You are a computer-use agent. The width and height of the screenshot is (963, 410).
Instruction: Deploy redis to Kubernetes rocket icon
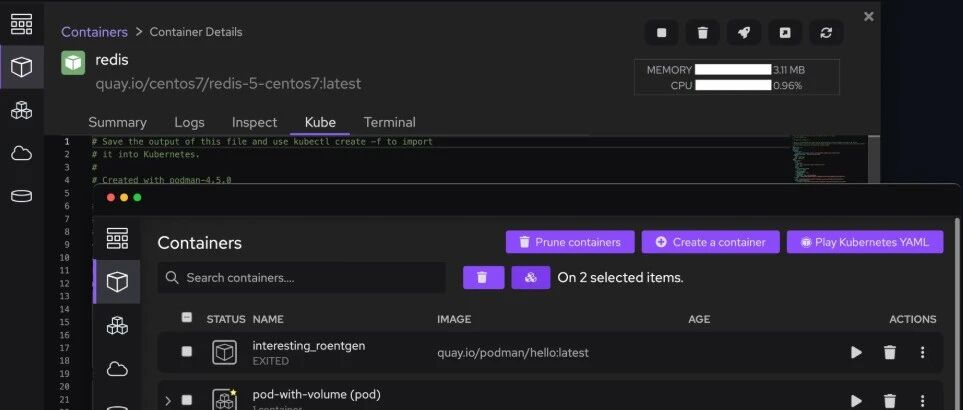(744, 33)
